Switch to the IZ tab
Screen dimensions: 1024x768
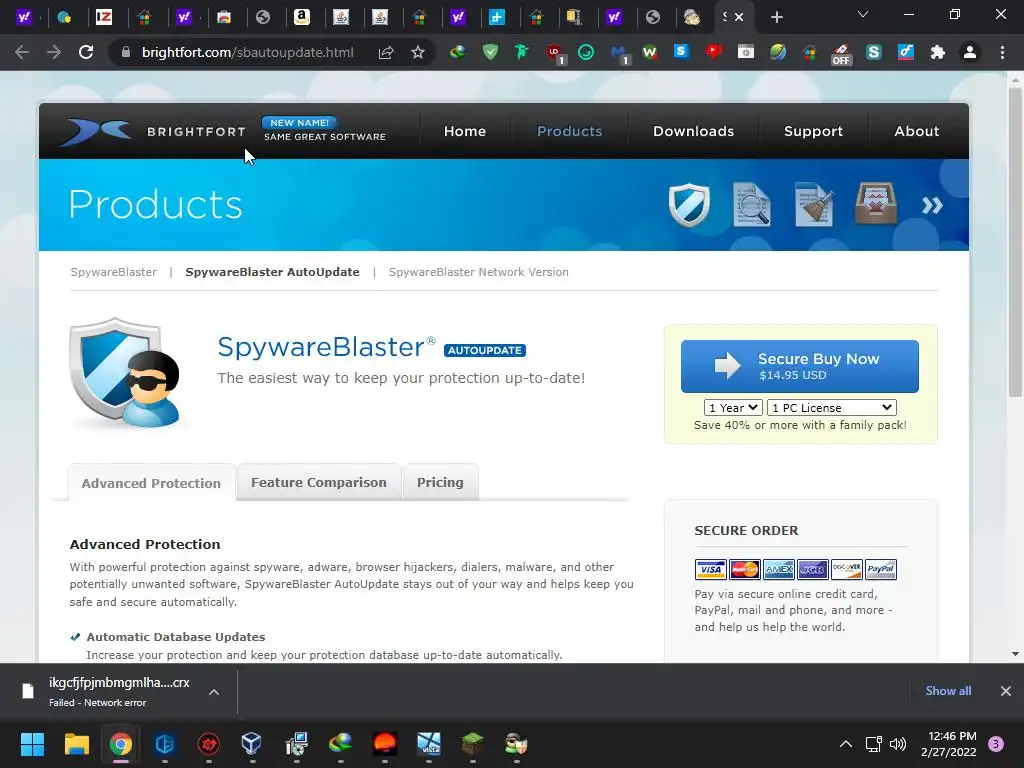[x=104, y=17]
